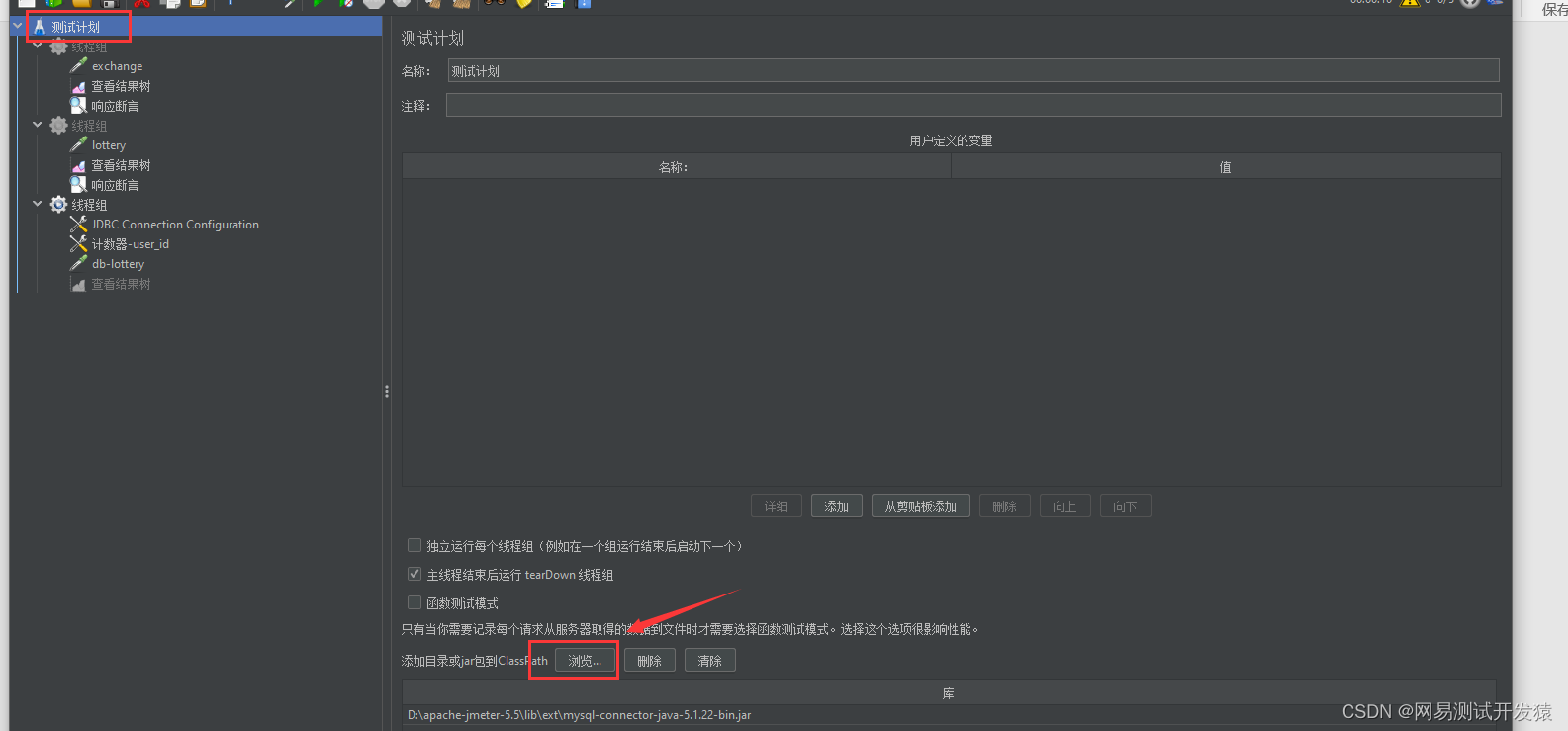
Task: Select the mysql-connector-java-5.1.22-bin.jar row
Action: [949, 715]
